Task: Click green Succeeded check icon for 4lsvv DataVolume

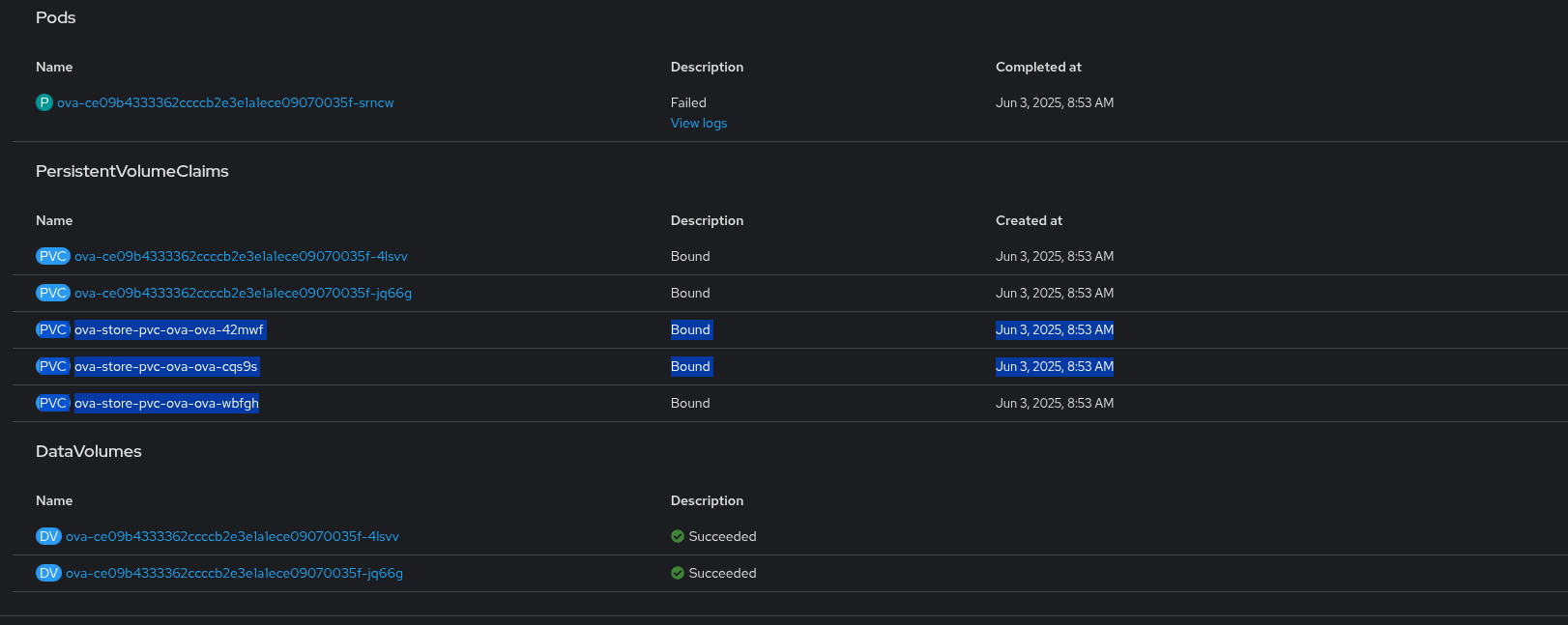Action: tap(678, 536)
